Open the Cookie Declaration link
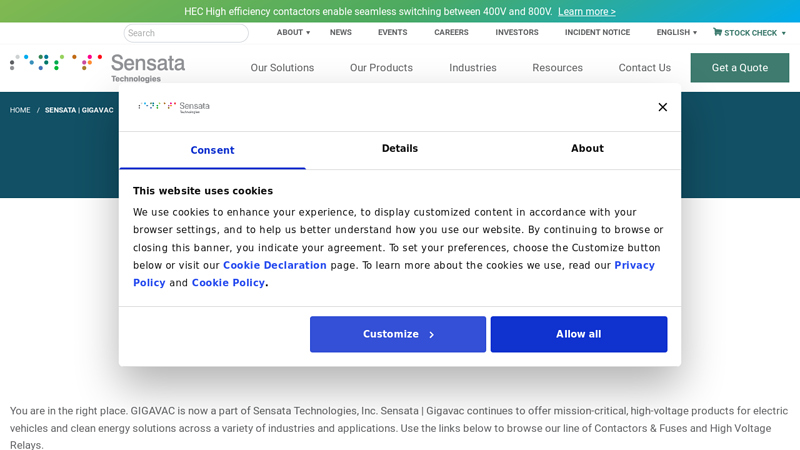This screenshot has height=450, width=800. coord(275,266)
